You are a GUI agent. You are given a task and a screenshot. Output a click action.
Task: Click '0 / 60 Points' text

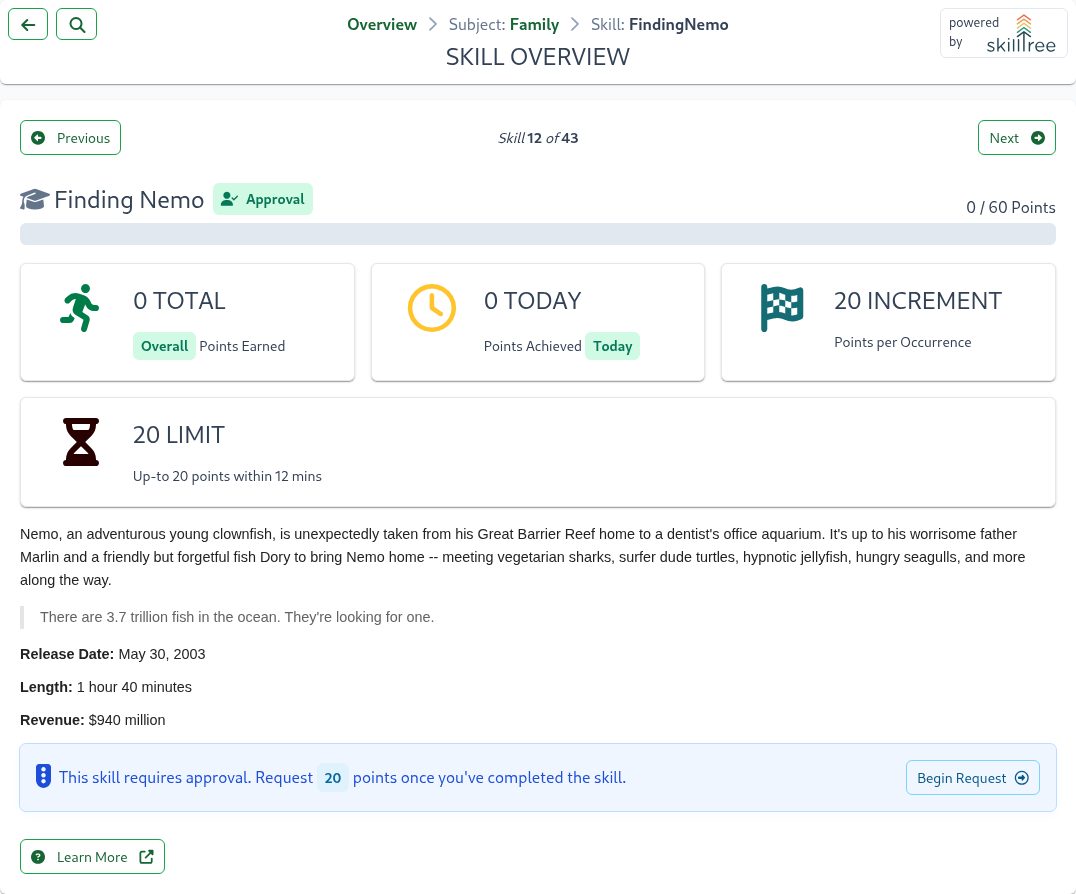click(x=1011, y=208)
